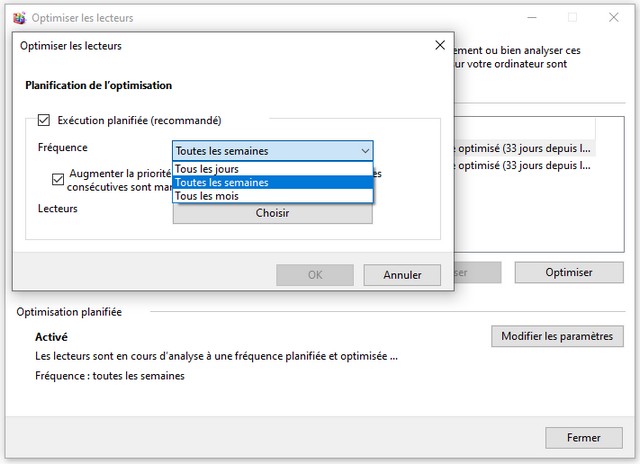Screen dimensions: 640x464
Task: Uncheck Exécution planifiée (recommandé)
Action: pyautogui.click(x=44, y=120)
